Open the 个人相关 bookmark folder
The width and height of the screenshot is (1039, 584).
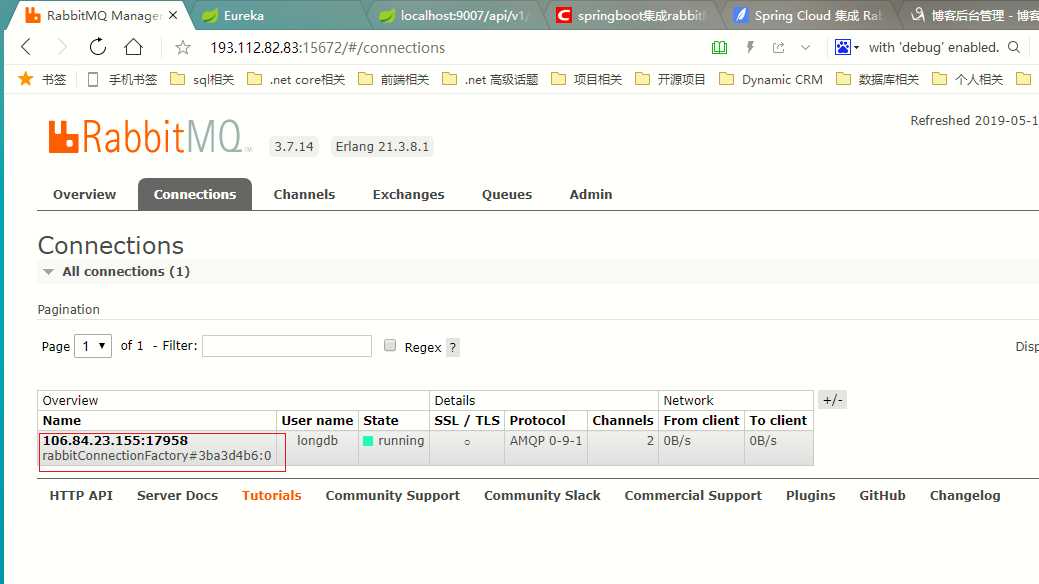(x=967, y=80)
